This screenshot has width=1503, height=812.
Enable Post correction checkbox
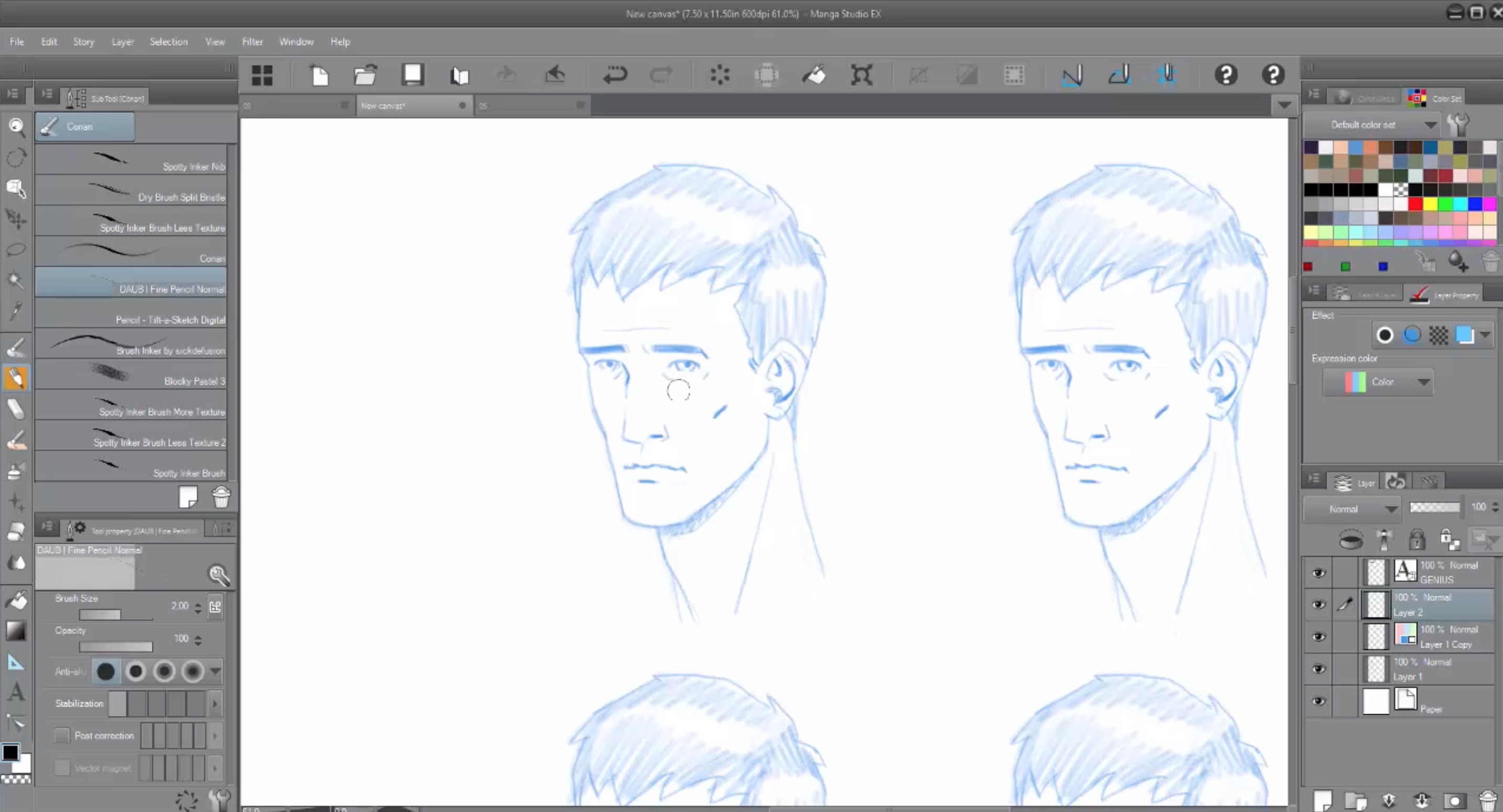coord(61,736)
